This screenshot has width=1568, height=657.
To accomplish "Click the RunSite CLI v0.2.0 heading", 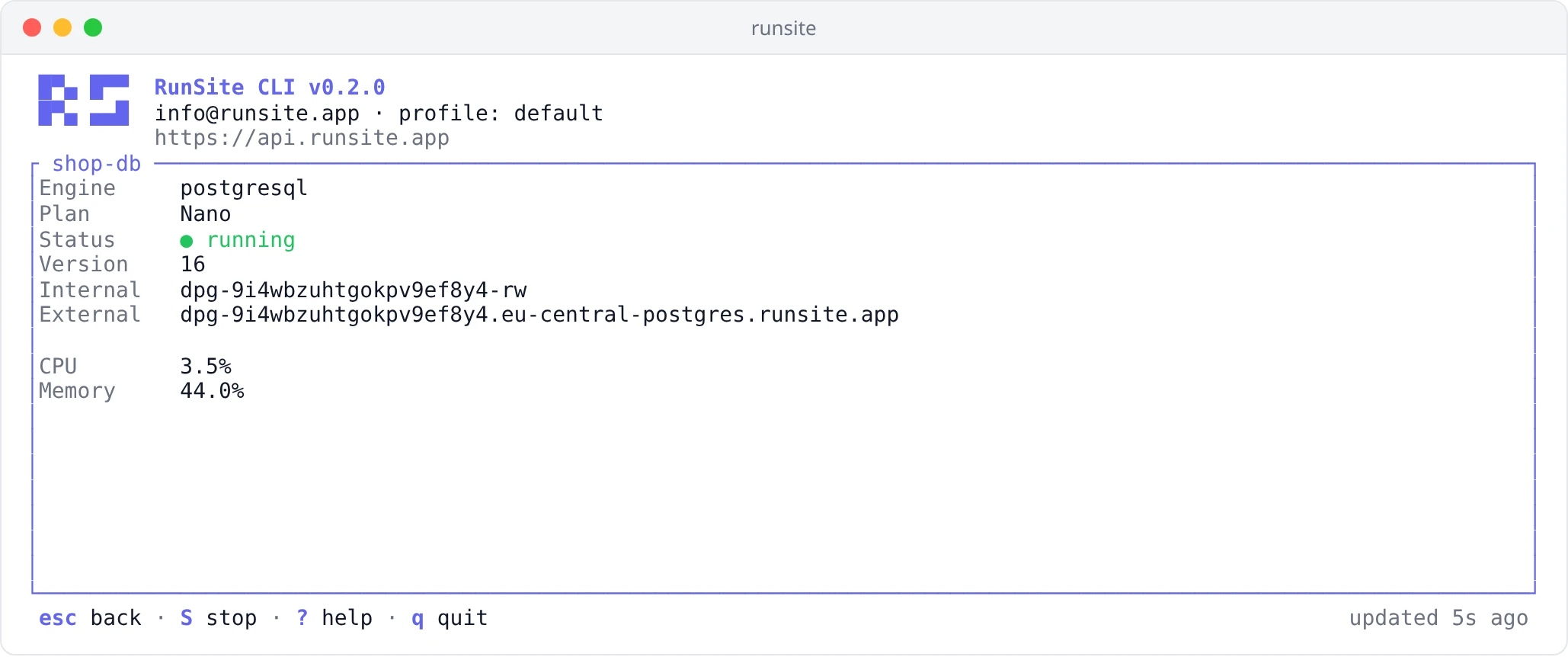I will pyautogui.click(x=270, y=87).
